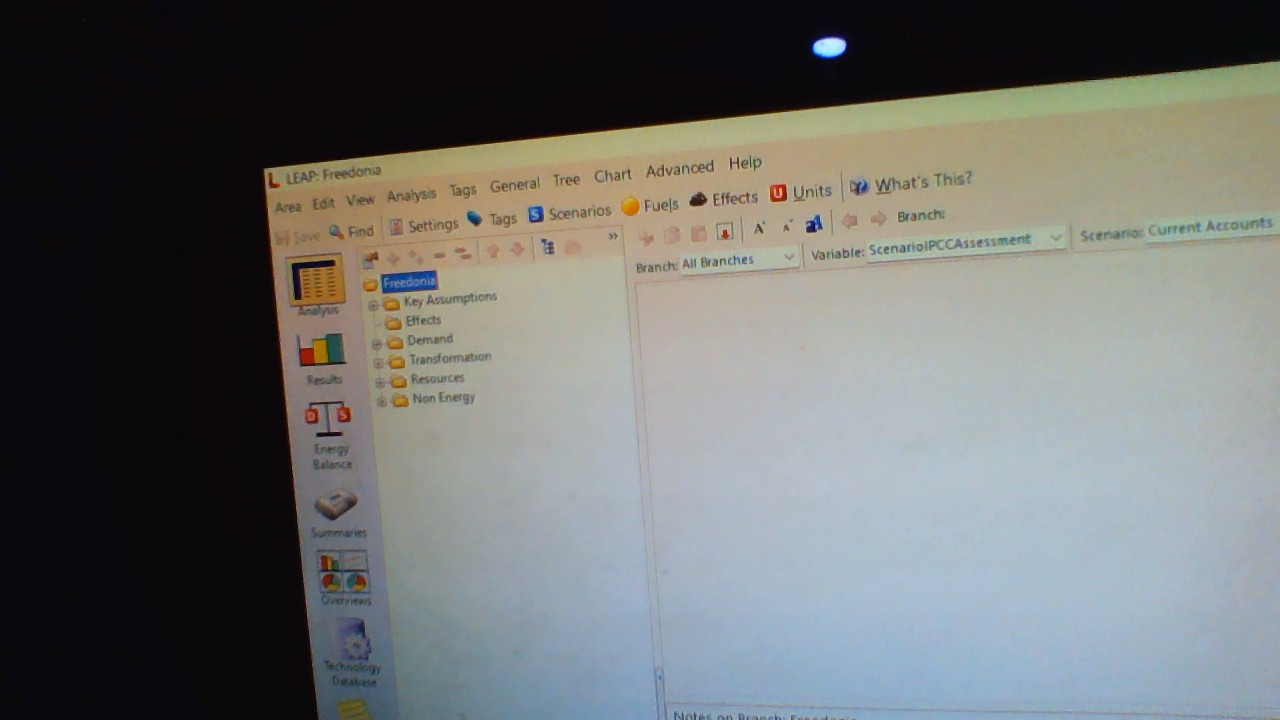Open the Effects list toolbar button
This screenshot has height=720, width=1280.
coord(724,199)
